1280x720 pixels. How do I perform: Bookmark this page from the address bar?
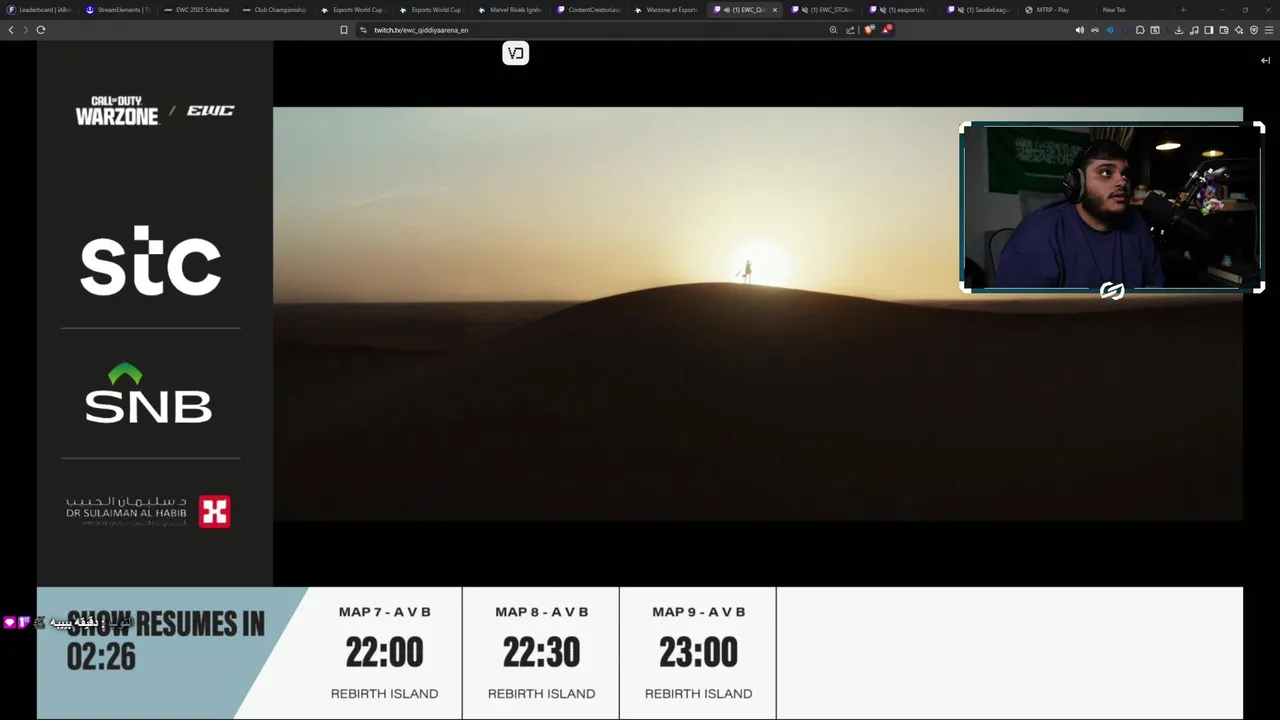344,30
